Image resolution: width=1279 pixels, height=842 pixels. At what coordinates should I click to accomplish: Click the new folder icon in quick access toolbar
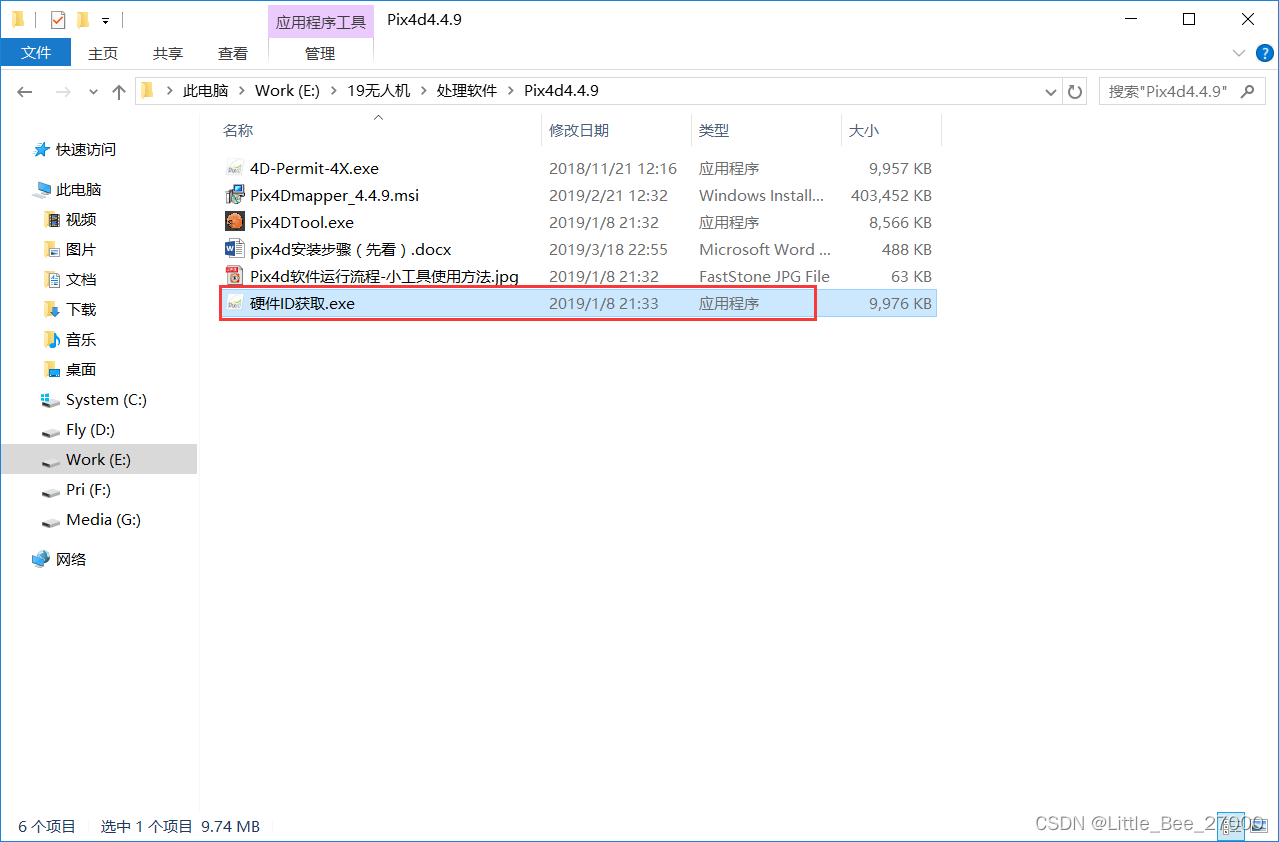tap(83, 20)
